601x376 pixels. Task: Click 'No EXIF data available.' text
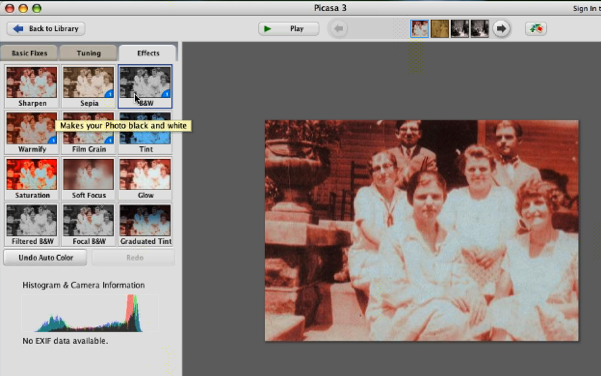click(65, 341)
